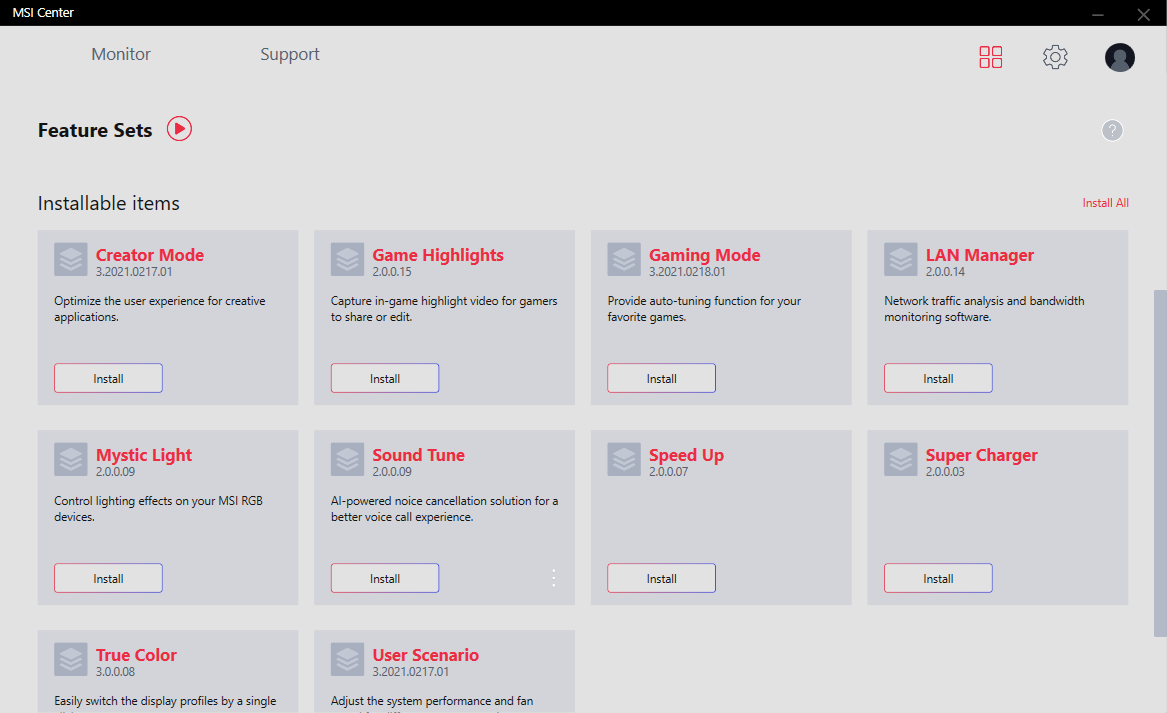
Task: Select the Speed Up title
Action: point(686,455)
